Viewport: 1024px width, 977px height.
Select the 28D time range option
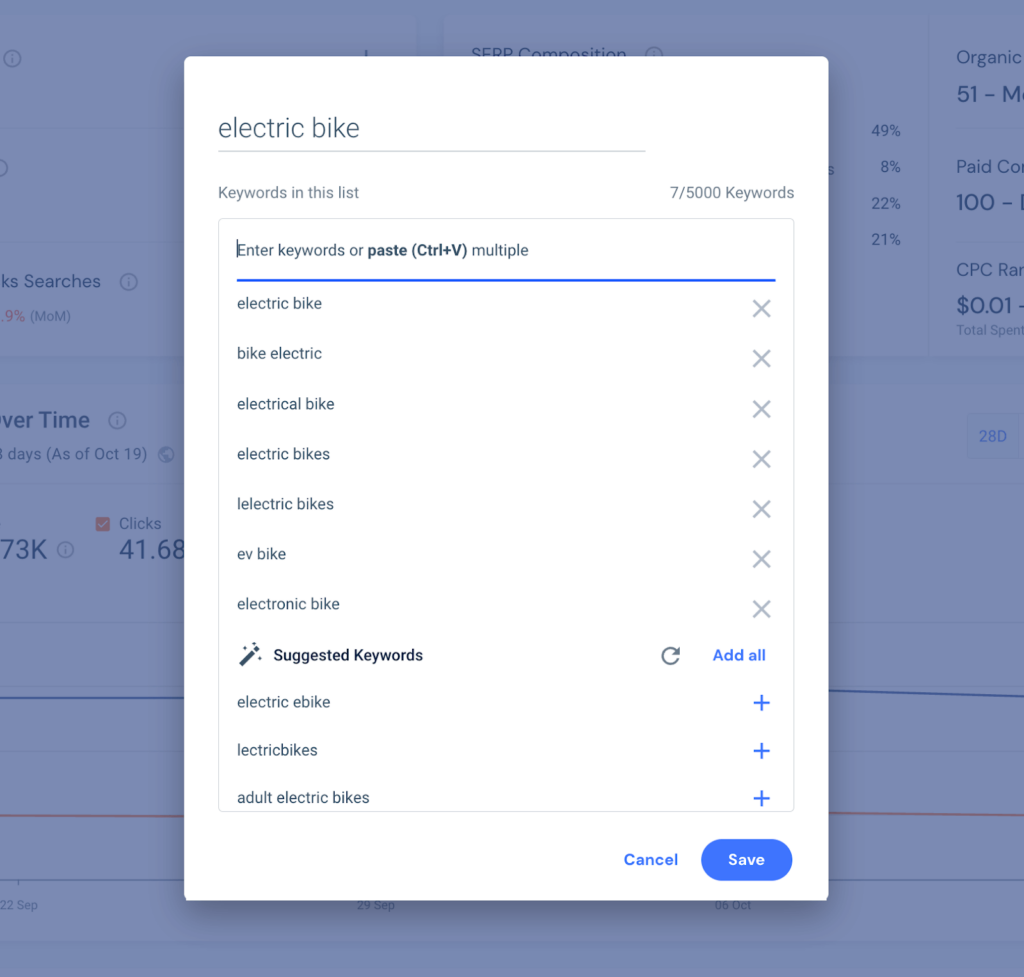992,436
